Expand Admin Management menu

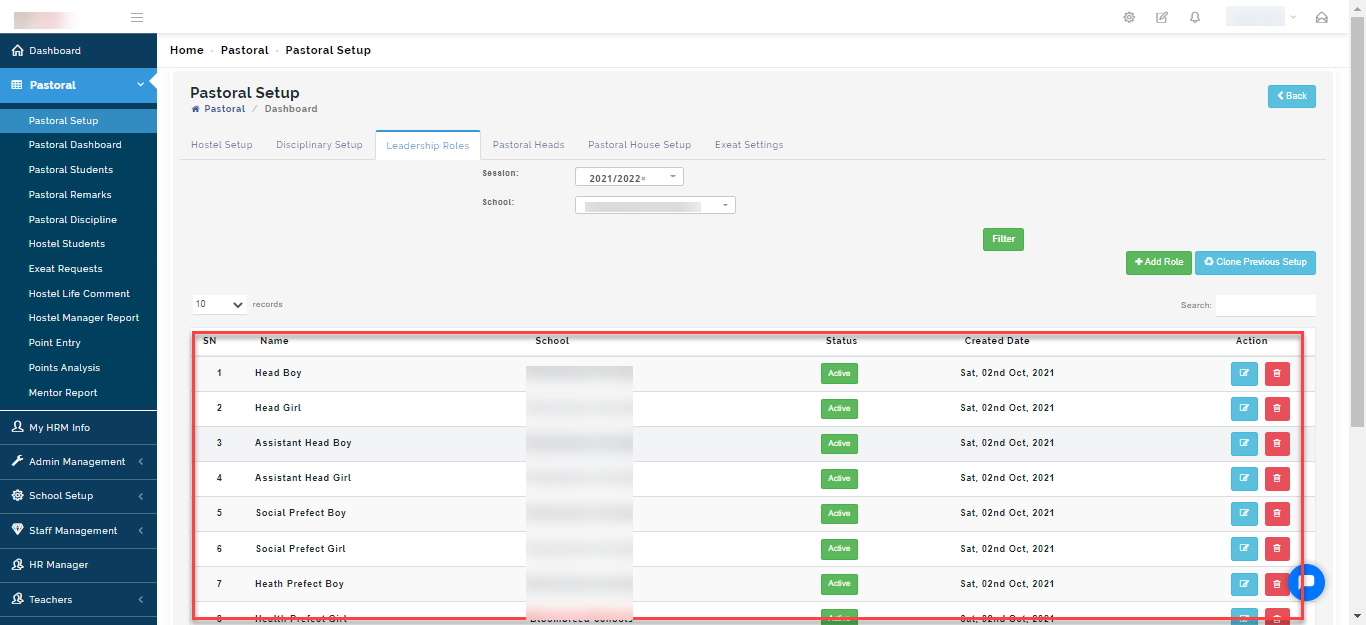coord(78,462)
